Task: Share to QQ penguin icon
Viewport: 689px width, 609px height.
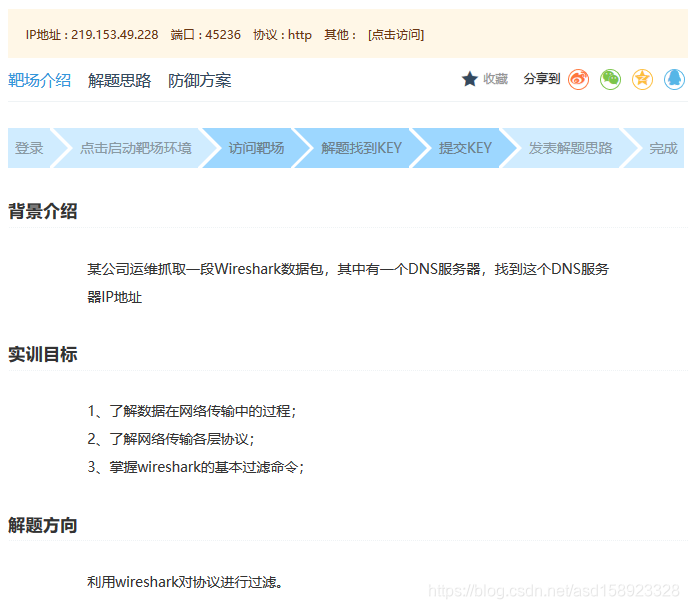Action: (x=674, y=80)
